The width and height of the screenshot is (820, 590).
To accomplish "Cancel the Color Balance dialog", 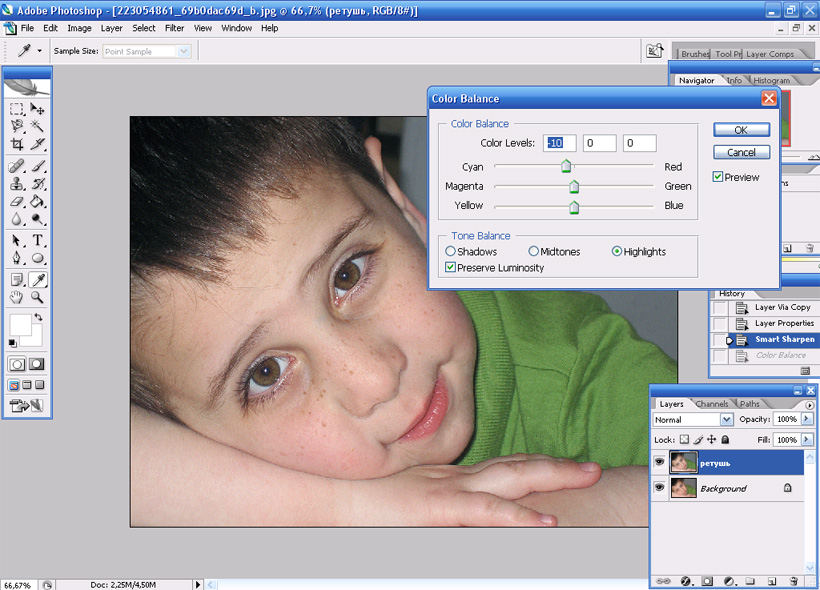I will [x=741, y=152].
